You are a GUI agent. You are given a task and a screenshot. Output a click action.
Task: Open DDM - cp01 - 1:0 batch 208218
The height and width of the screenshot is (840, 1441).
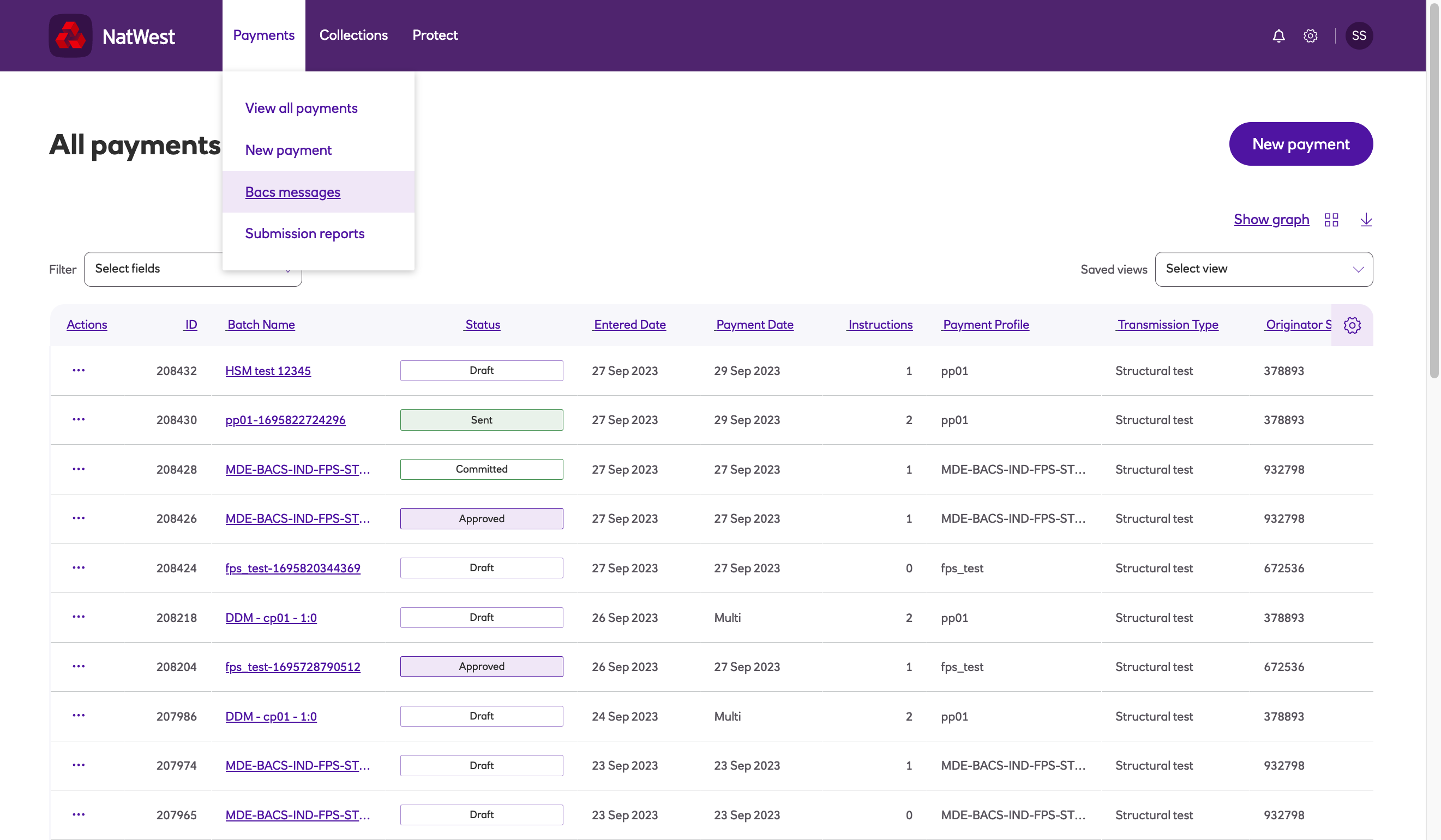point(271,618)
